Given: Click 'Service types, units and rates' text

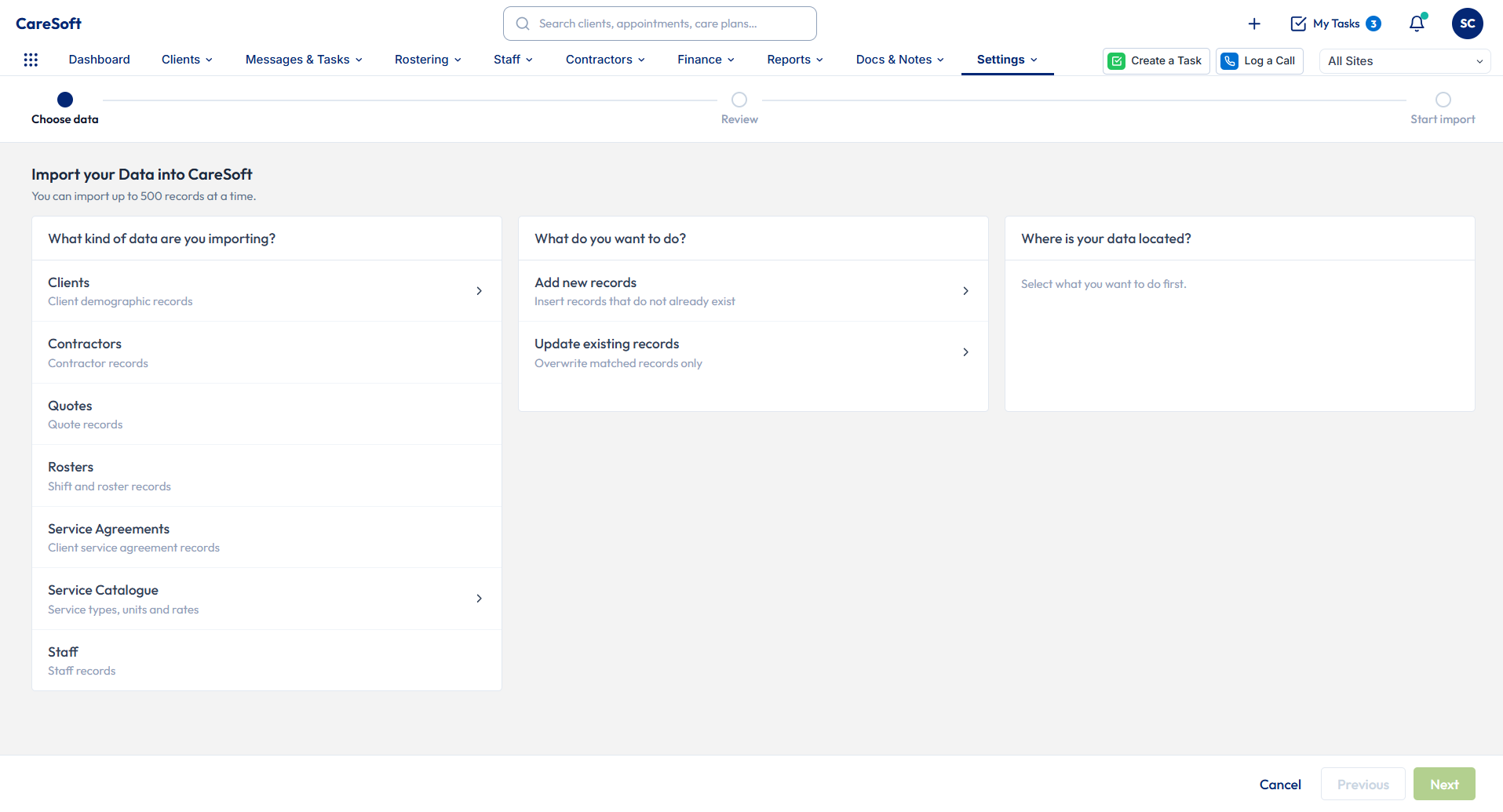Looking at the screenshot, I should click(x=123, y=610).
